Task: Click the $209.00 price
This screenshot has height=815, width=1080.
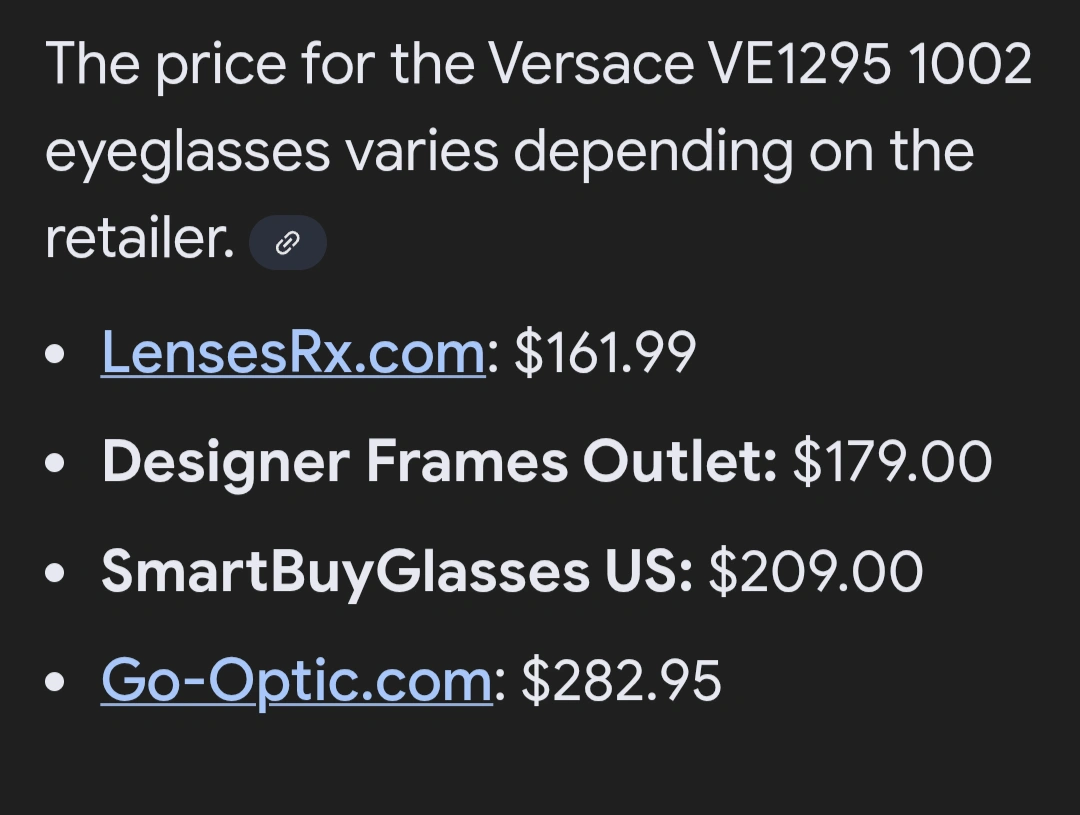Action: coord(815,572)
